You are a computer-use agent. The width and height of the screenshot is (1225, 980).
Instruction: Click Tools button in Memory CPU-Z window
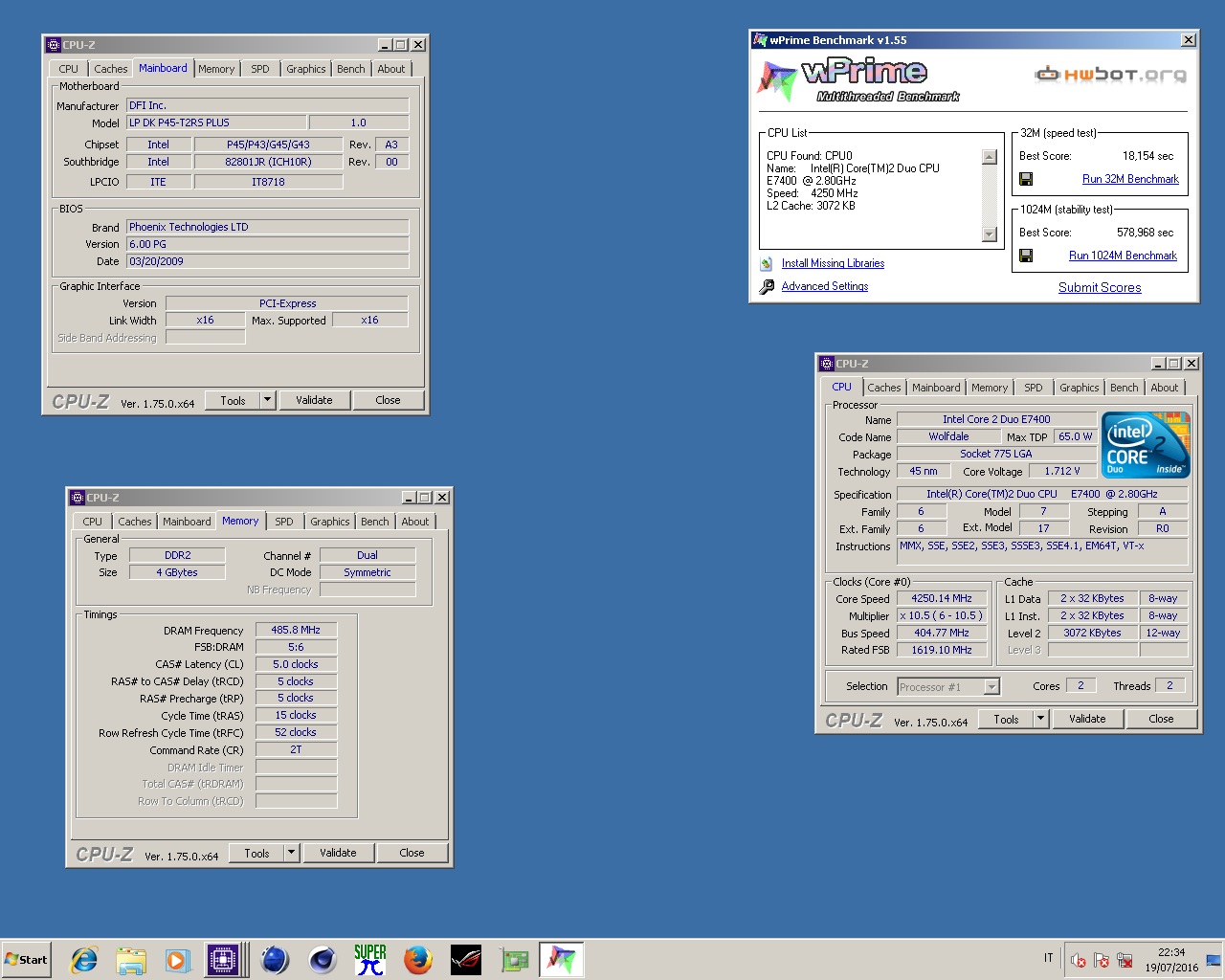(256, 853)
